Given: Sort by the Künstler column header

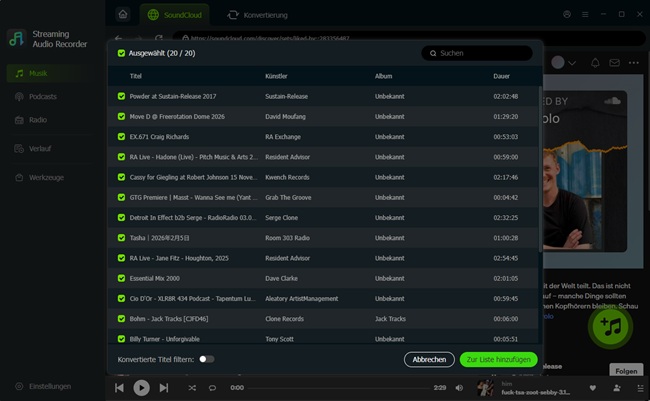Looking at the screenshot, I should (276, 76).
